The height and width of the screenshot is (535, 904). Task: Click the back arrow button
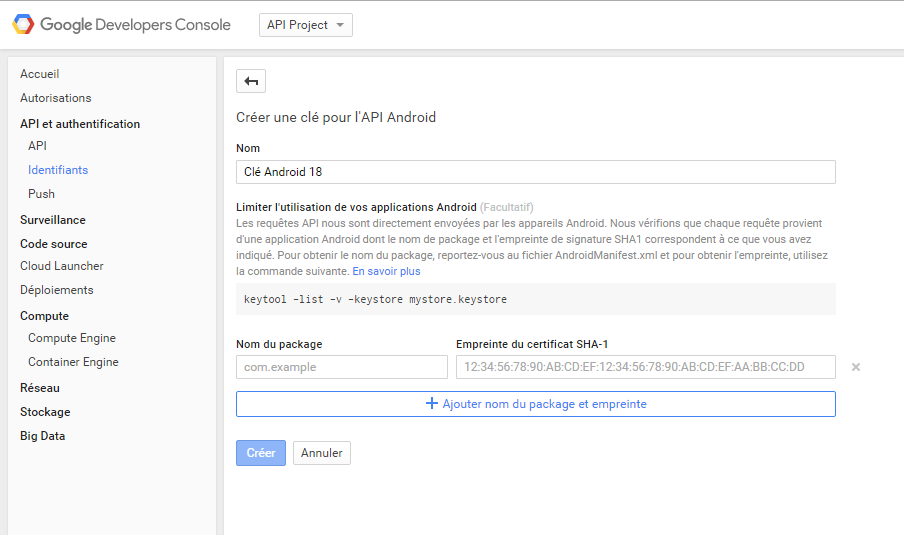pyautogui.click(x=251, y=81)
